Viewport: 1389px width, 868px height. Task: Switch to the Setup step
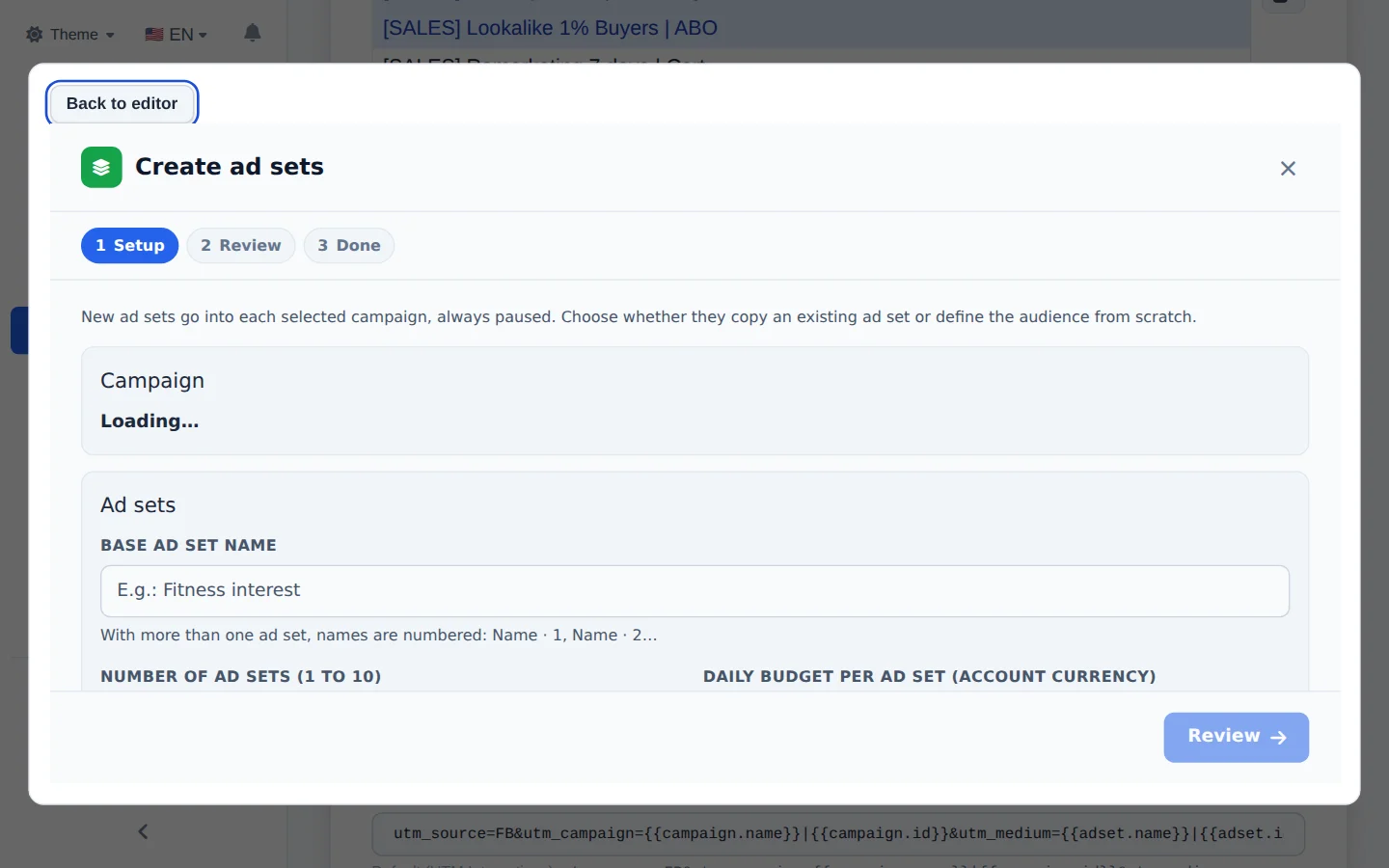[130, 246]
